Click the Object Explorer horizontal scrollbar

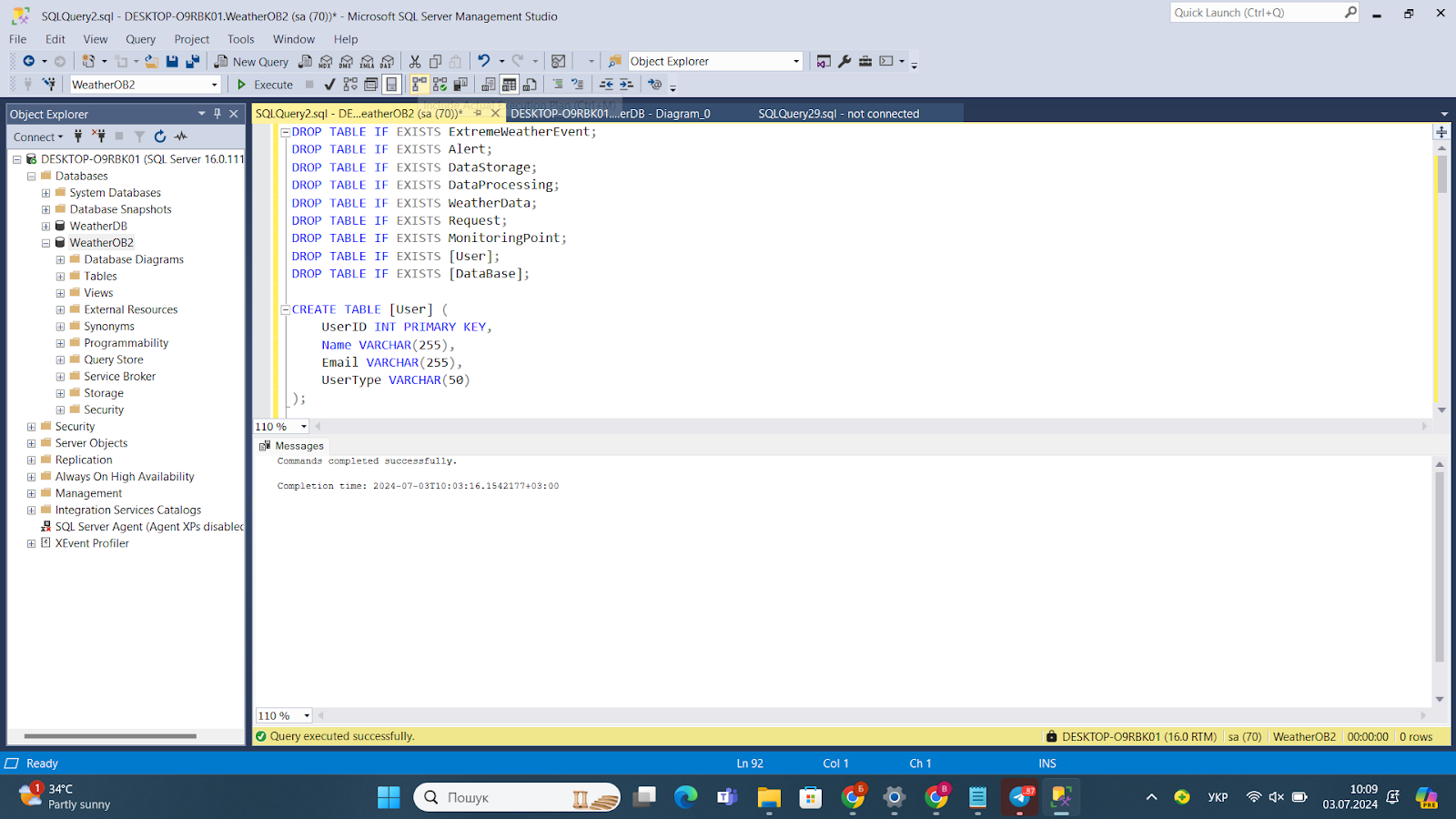click(x=110, y=735)
